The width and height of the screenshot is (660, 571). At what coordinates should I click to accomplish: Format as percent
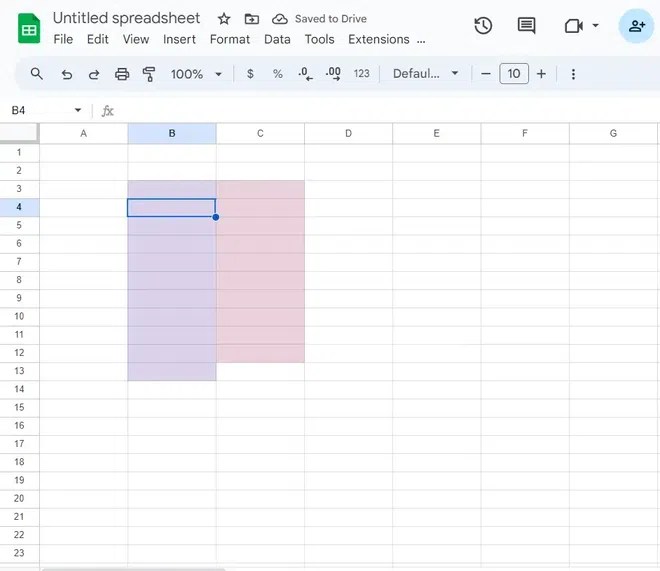pos(277,74)
